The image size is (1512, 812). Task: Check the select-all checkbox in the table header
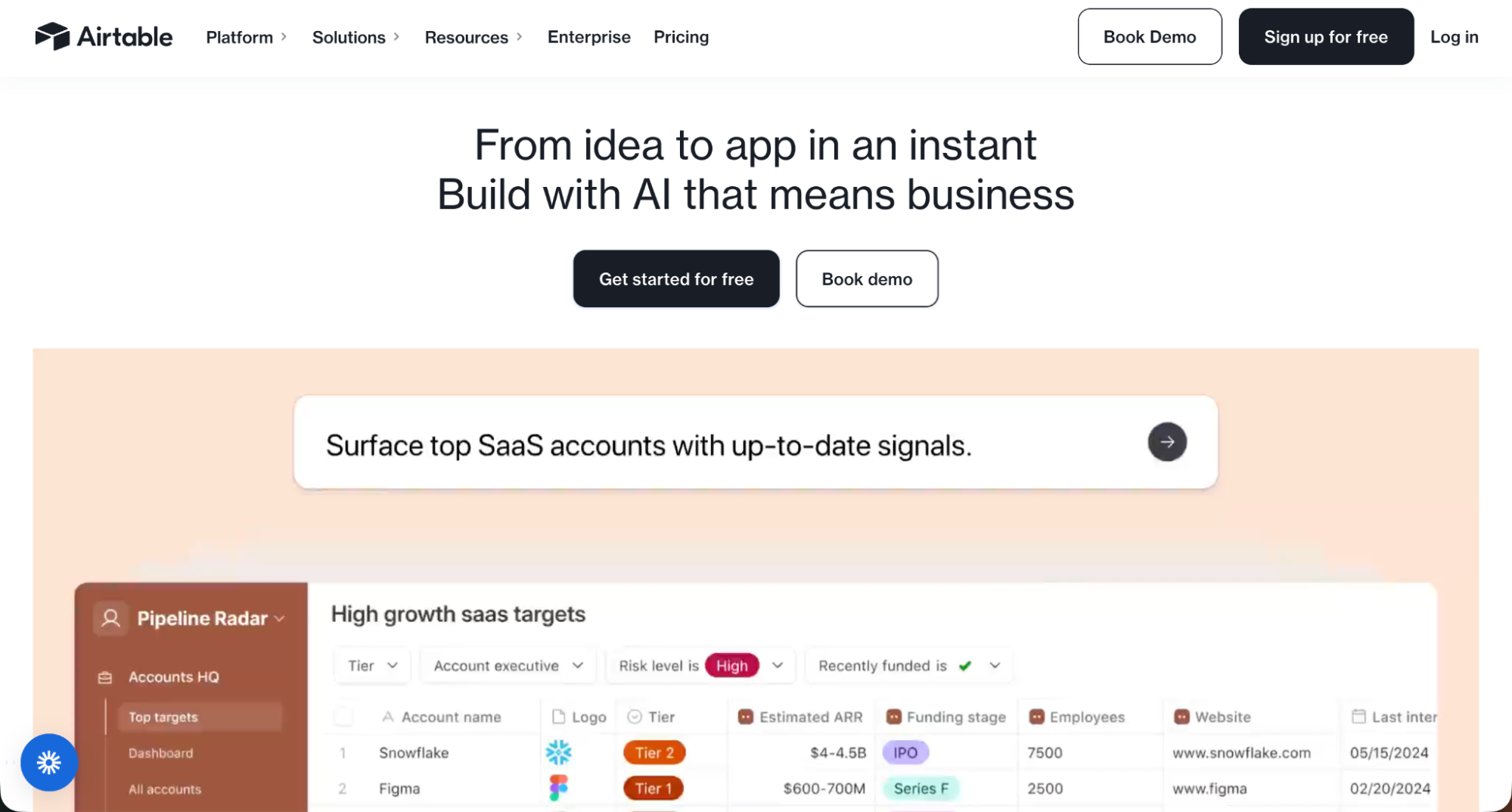343,716
